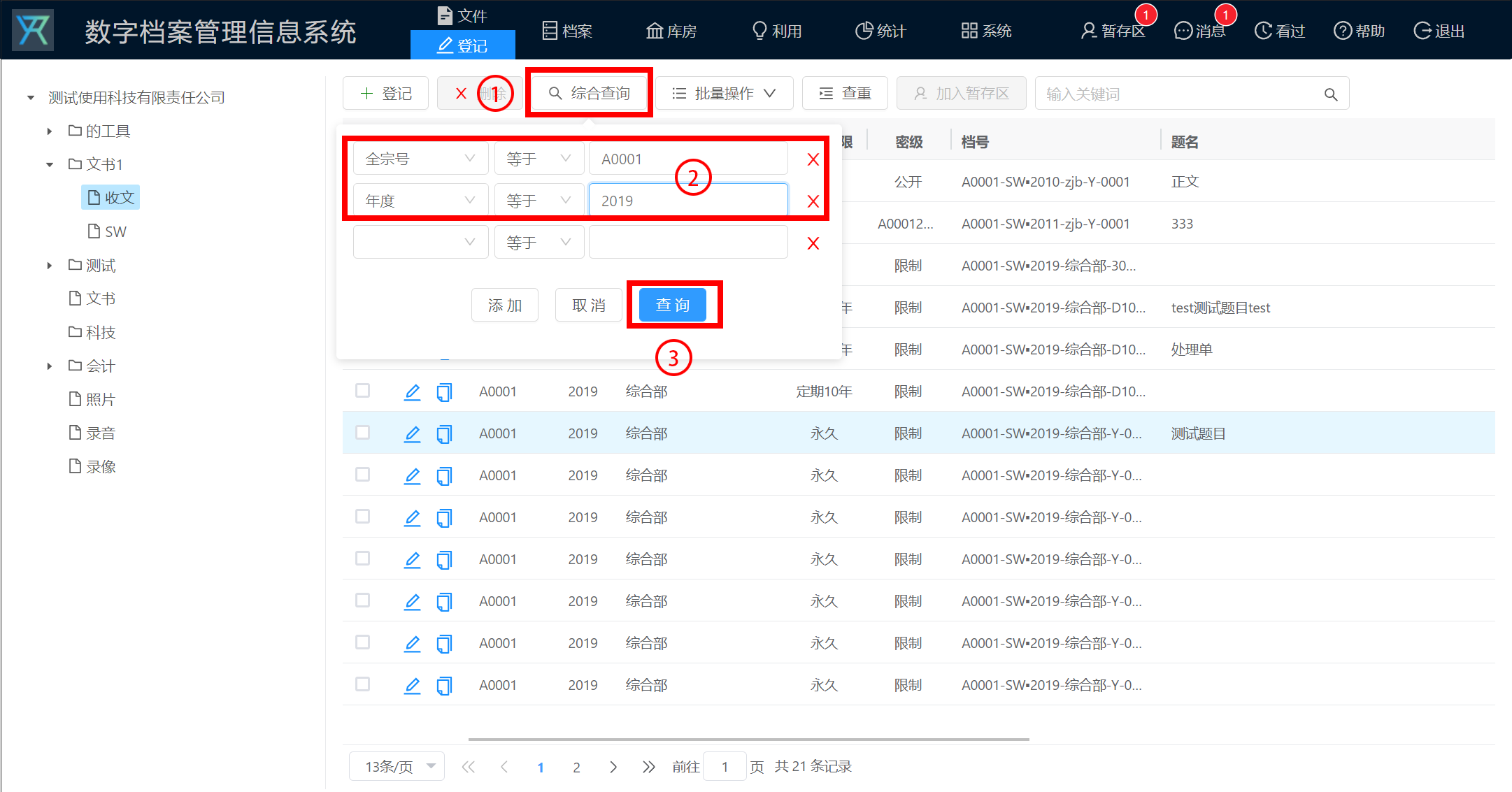
Task: Remove the empty third condition row
Action: pos(813,243)
